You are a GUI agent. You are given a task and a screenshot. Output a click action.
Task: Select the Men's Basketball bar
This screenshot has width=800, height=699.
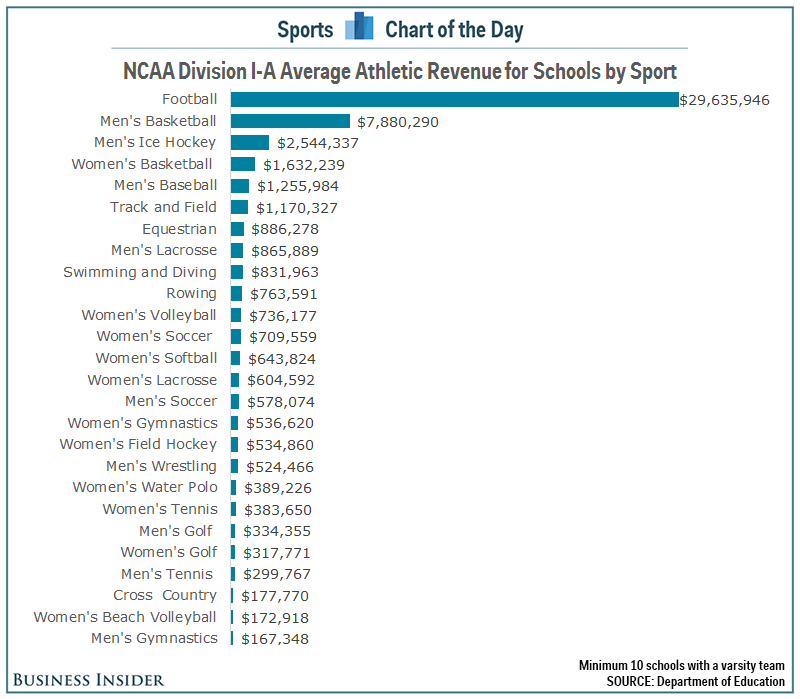click(290, 121)
